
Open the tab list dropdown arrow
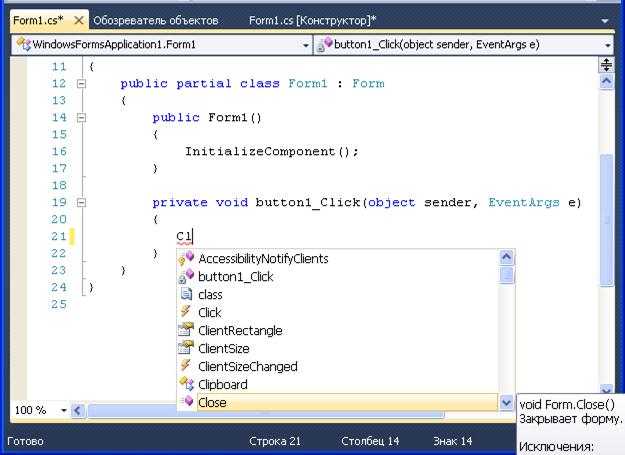[605, 21]
